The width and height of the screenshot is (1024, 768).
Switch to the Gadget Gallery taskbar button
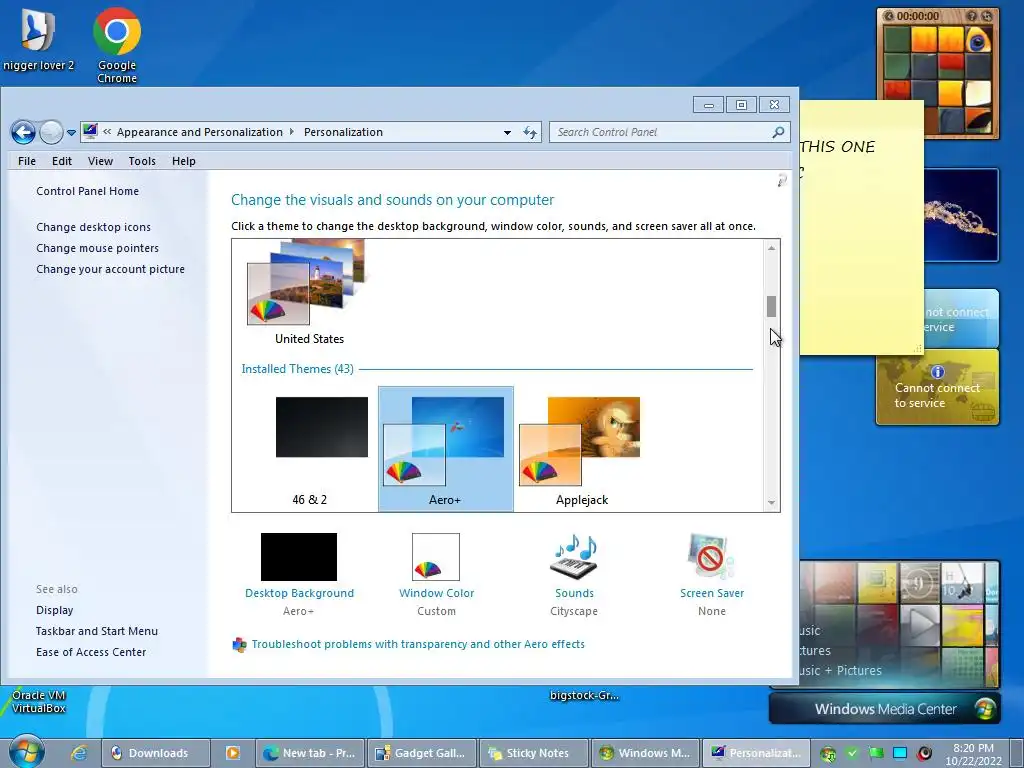point(421,753)
